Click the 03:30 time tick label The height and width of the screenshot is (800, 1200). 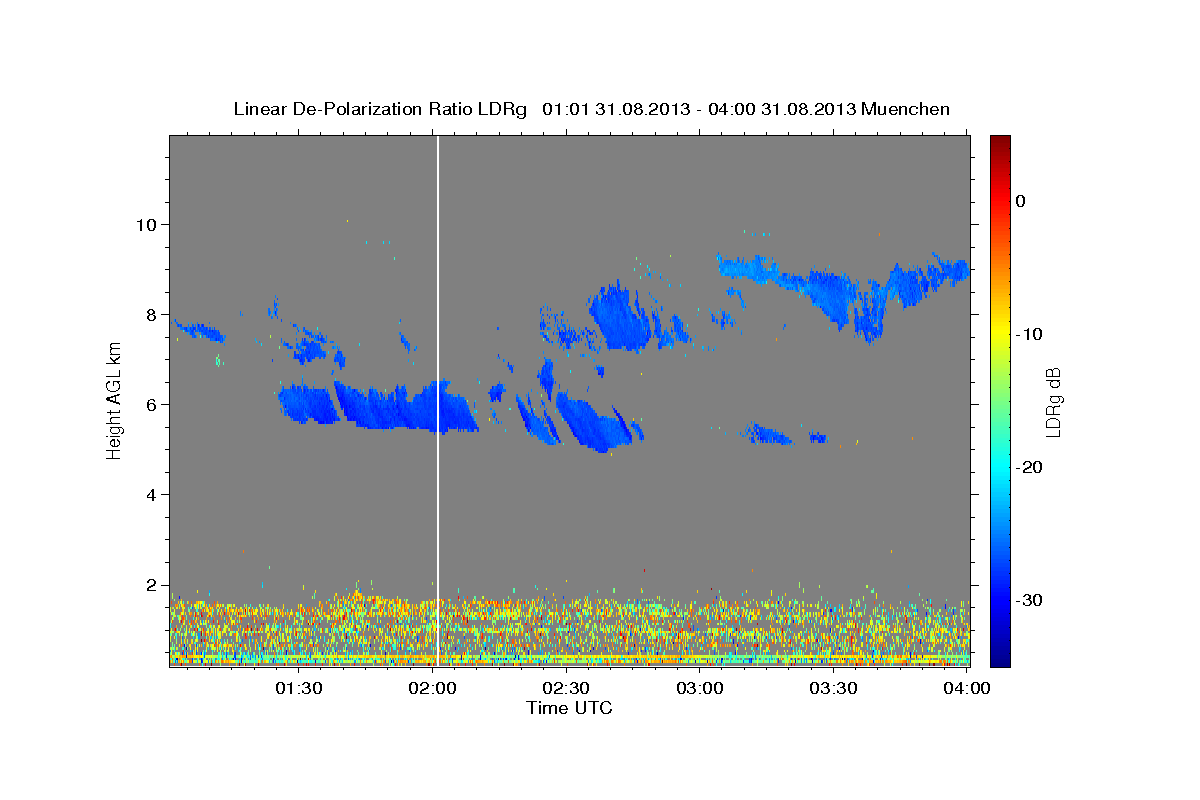tap(835, 689)
